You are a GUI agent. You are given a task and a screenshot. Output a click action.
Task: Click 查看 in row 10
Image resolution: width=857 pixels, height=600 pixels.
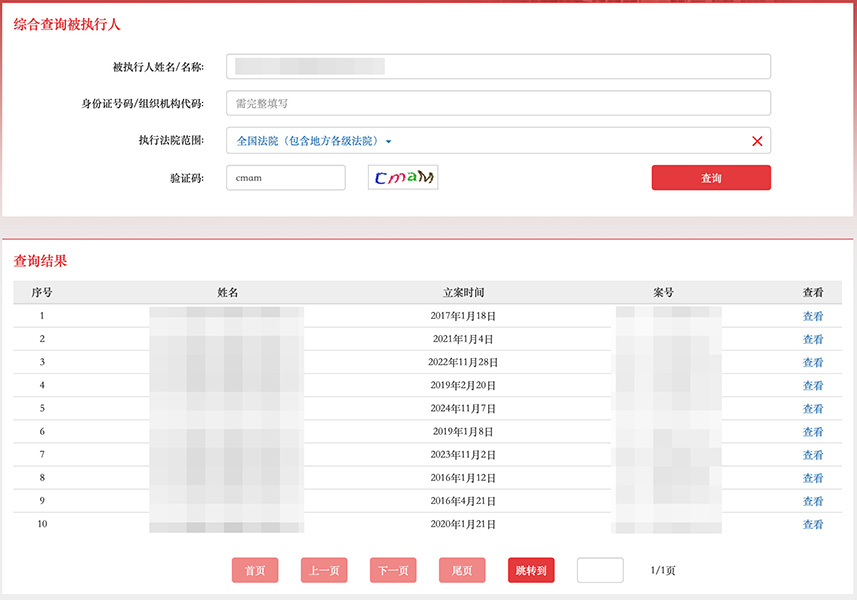(813, 524)
